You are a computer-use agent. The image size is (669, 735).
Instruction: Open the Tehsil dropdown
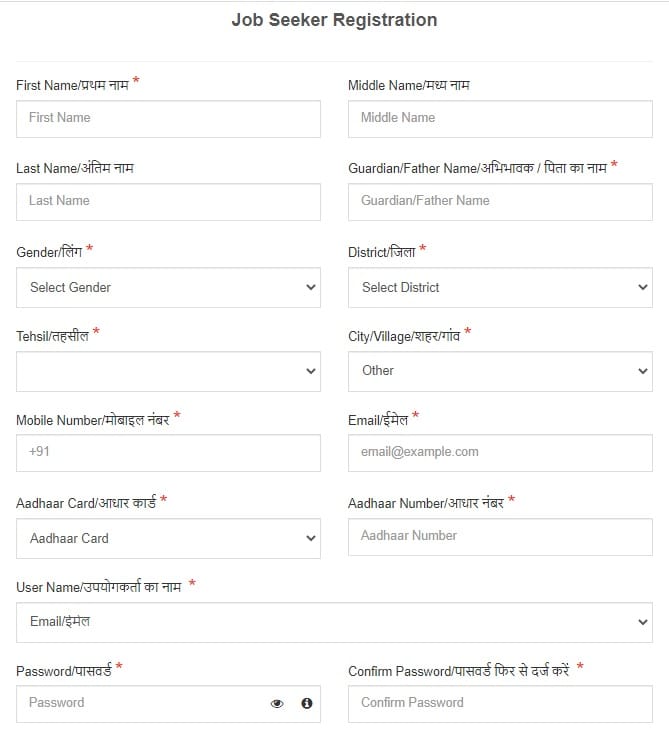[x=168, y=371]
